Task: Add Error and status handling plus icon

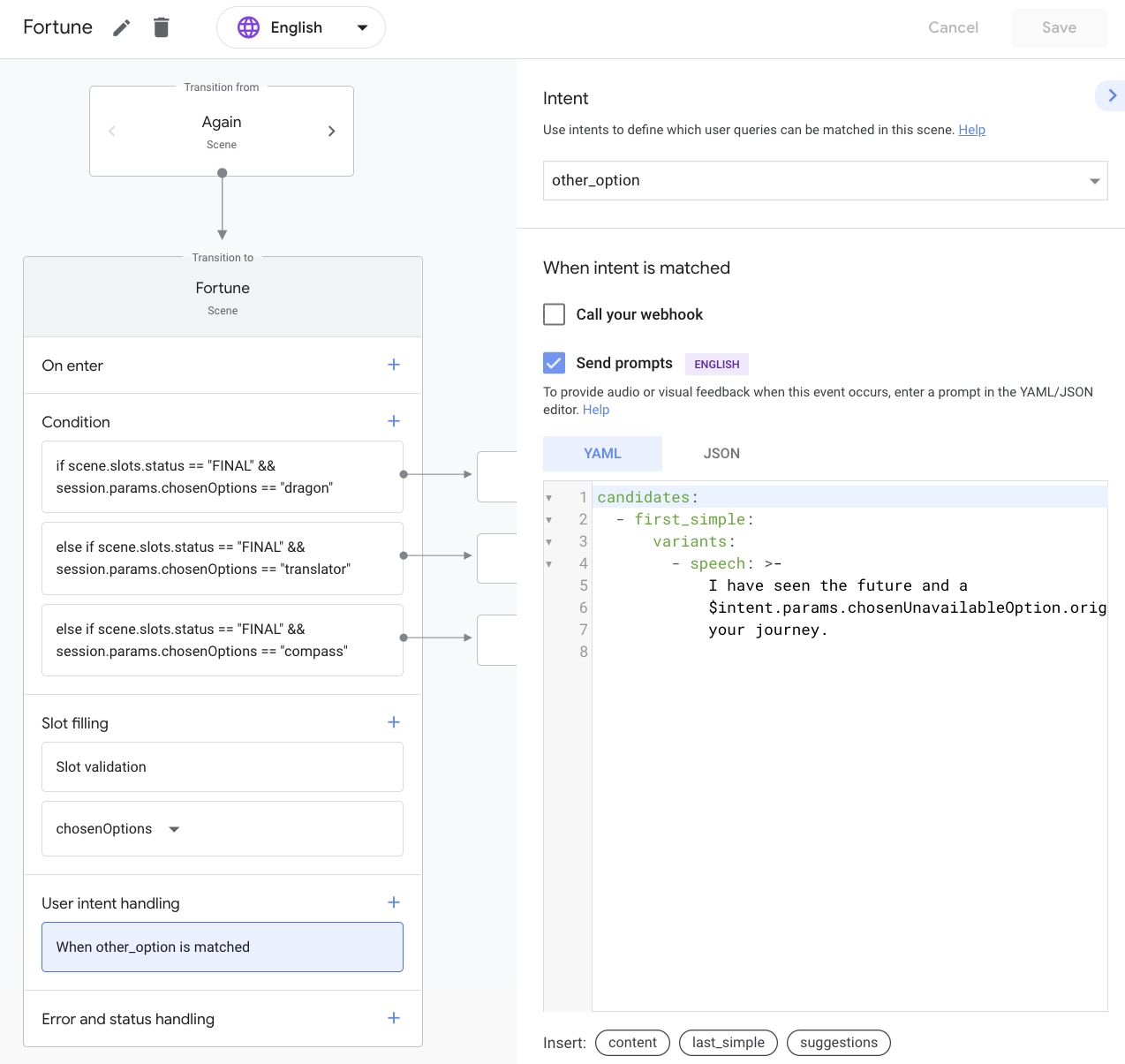Action: coord(394,1018)
